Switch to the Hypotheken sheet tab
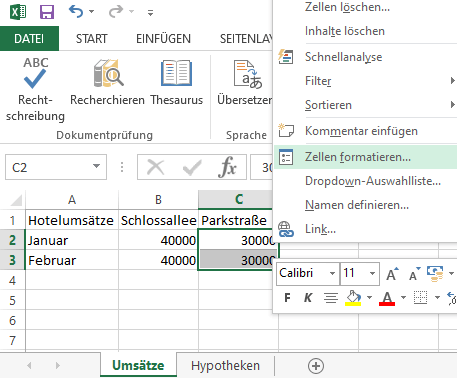 tap(225, 365)
